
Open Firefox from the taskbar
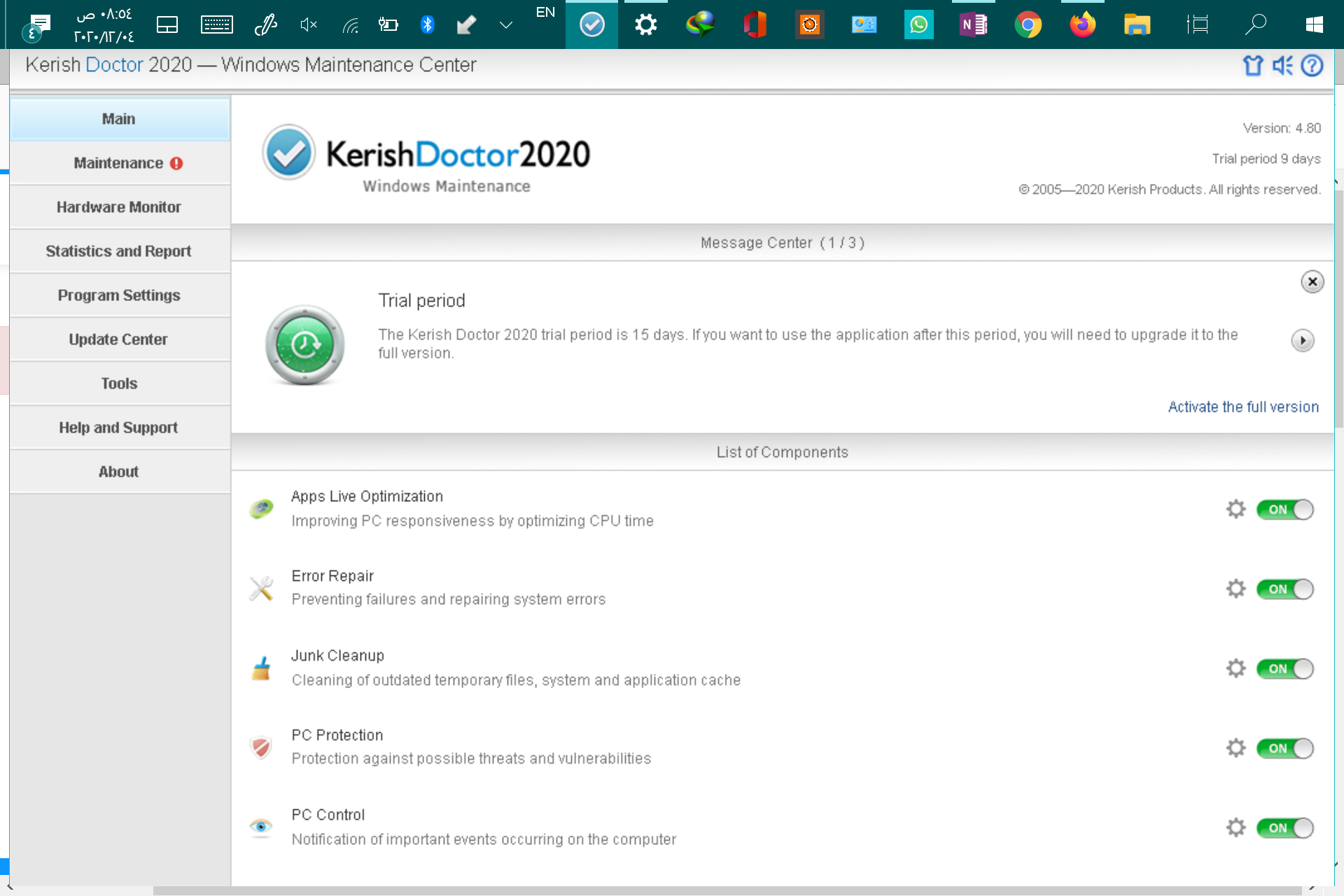(x=1082, y=25)
